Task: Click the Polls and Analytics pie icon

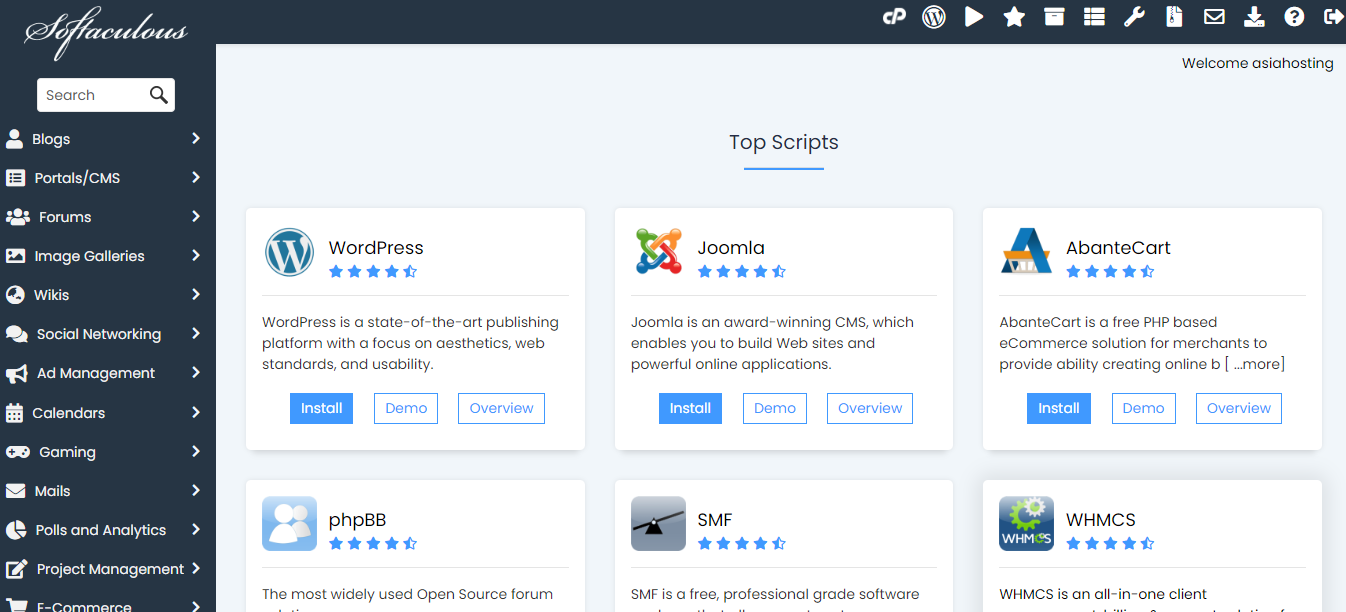Action: click(x=16, y=530)
